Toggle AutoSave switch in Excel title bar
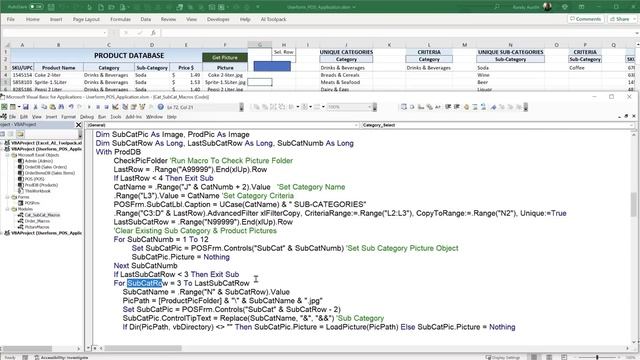This screenshot has height=360, width=640. [36, 7]
